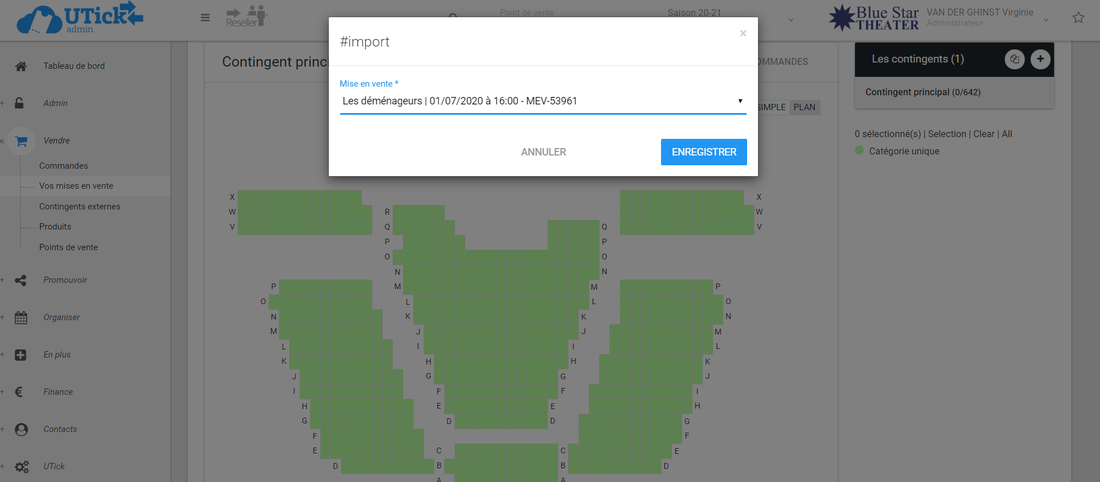Click ANNULER to cancel the import
This screenshot has width=1100, height=482.
(543, 152)
